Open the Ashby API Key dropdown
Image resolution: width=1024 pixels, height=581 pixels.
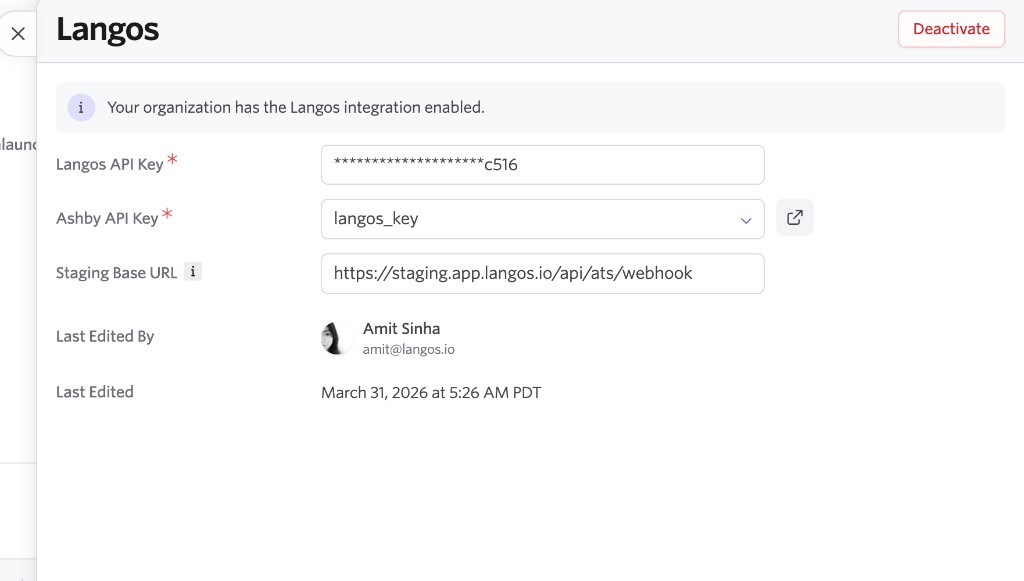[542, 219]
